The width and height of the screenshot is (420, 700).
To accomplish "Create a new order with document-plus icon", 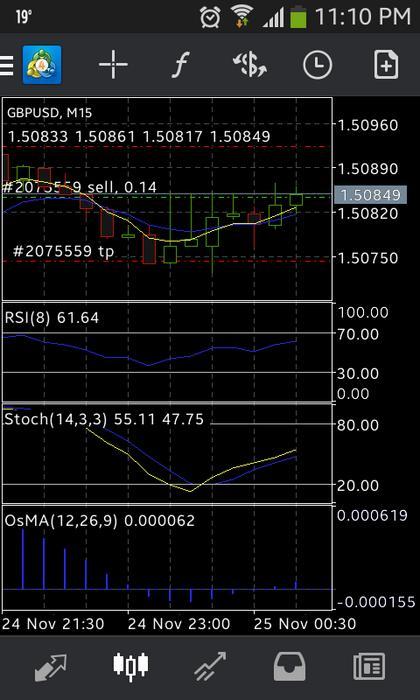I will (386, 65).
